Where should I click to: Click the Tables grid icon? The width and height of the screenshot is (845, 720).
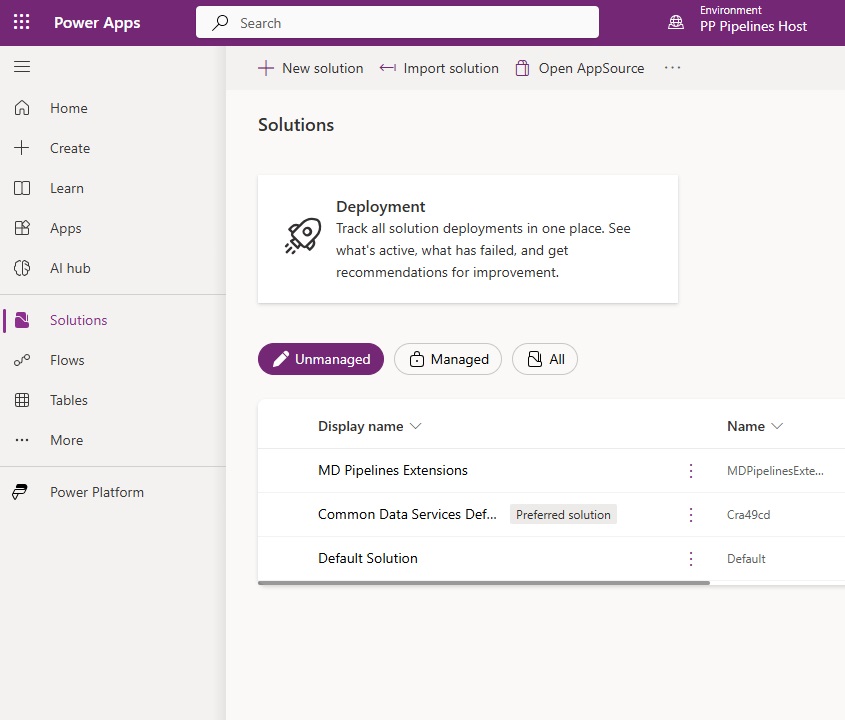pos(22,400)
